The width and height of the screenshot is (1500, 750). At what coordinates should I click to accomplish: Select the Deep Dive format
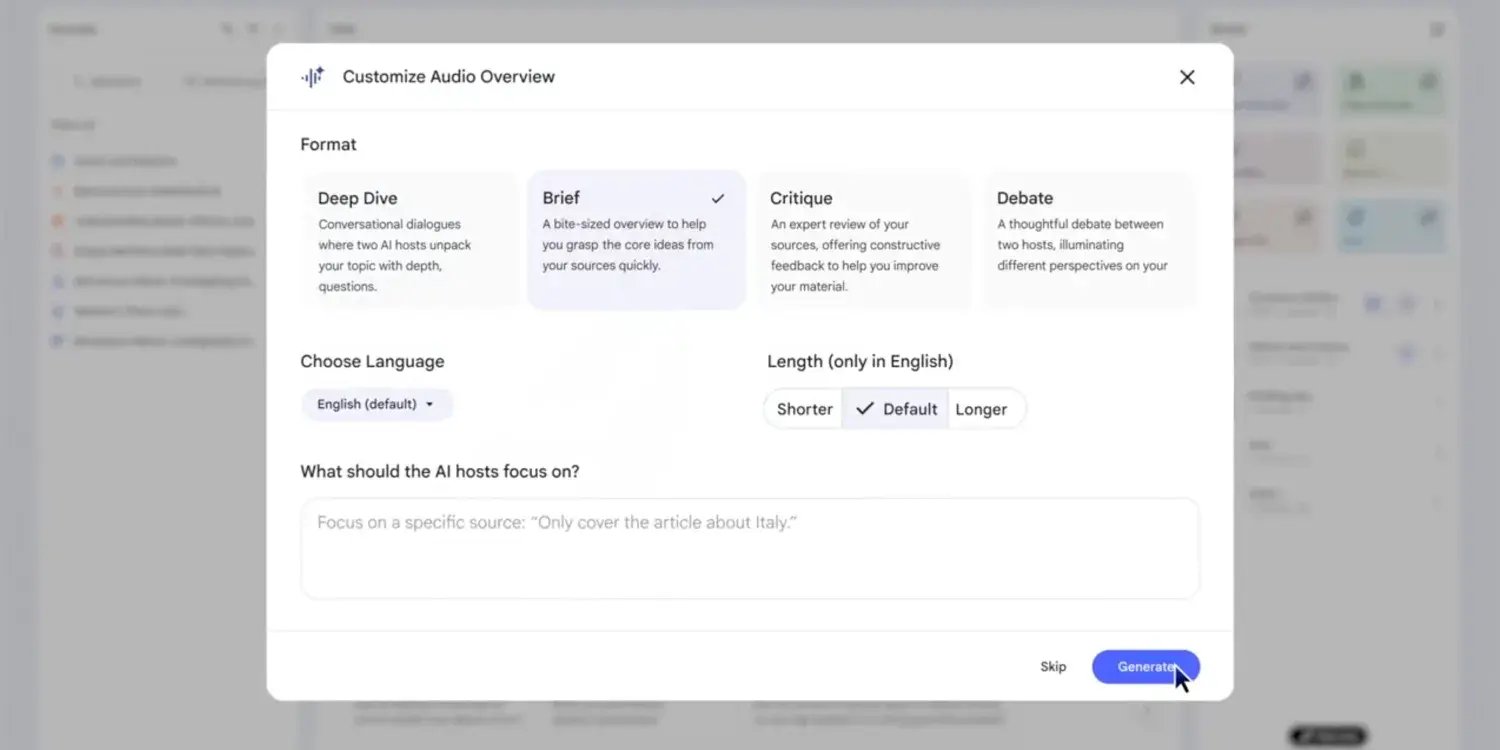409,240
